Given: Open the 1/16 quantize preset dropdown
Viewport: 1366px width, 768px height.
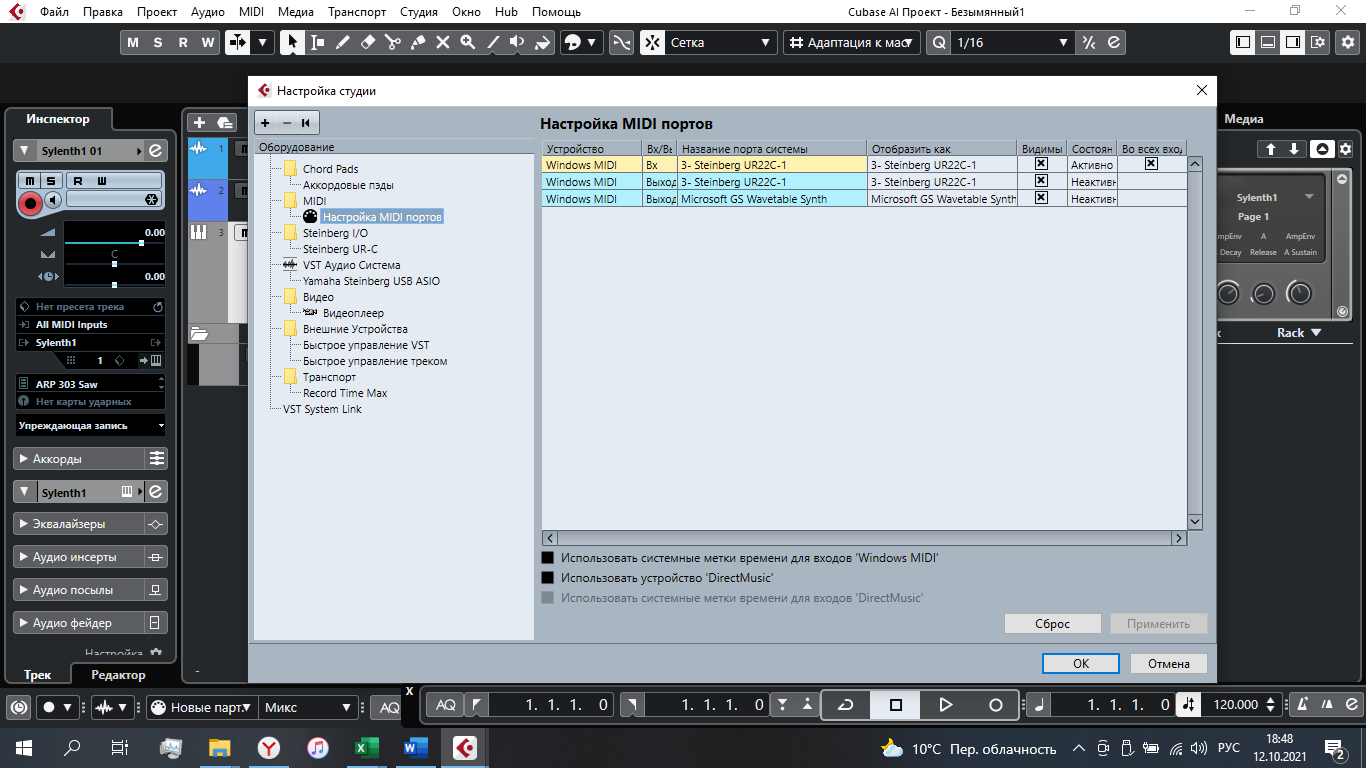Looking at the screenshot, I should coord(1012,42).
